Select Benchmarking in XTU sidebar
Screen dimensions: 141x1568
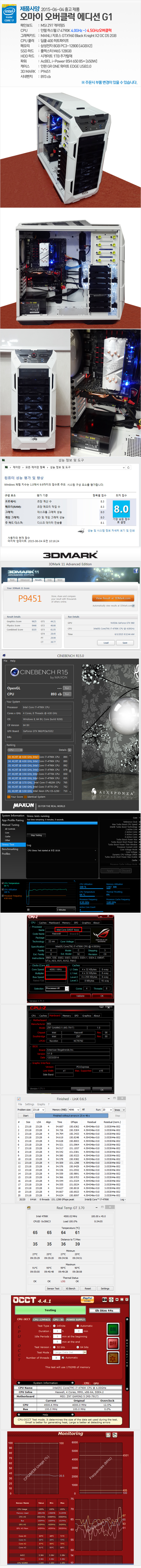point(10,849)
